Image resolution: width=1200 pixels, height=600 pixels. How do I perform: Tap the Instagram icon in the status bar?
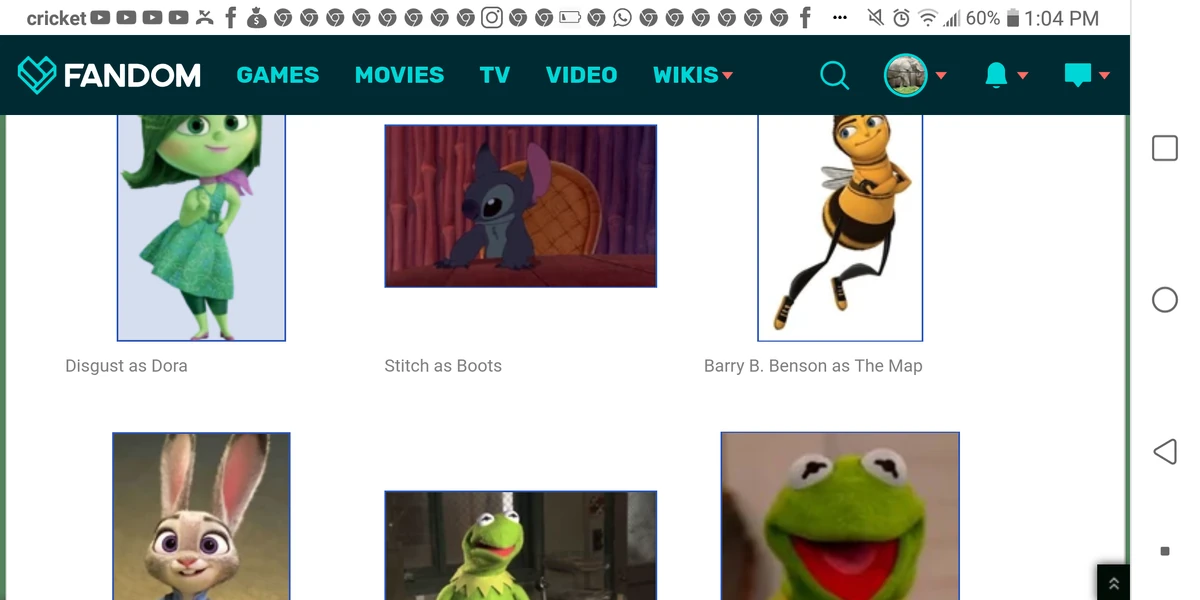[492, 17]
